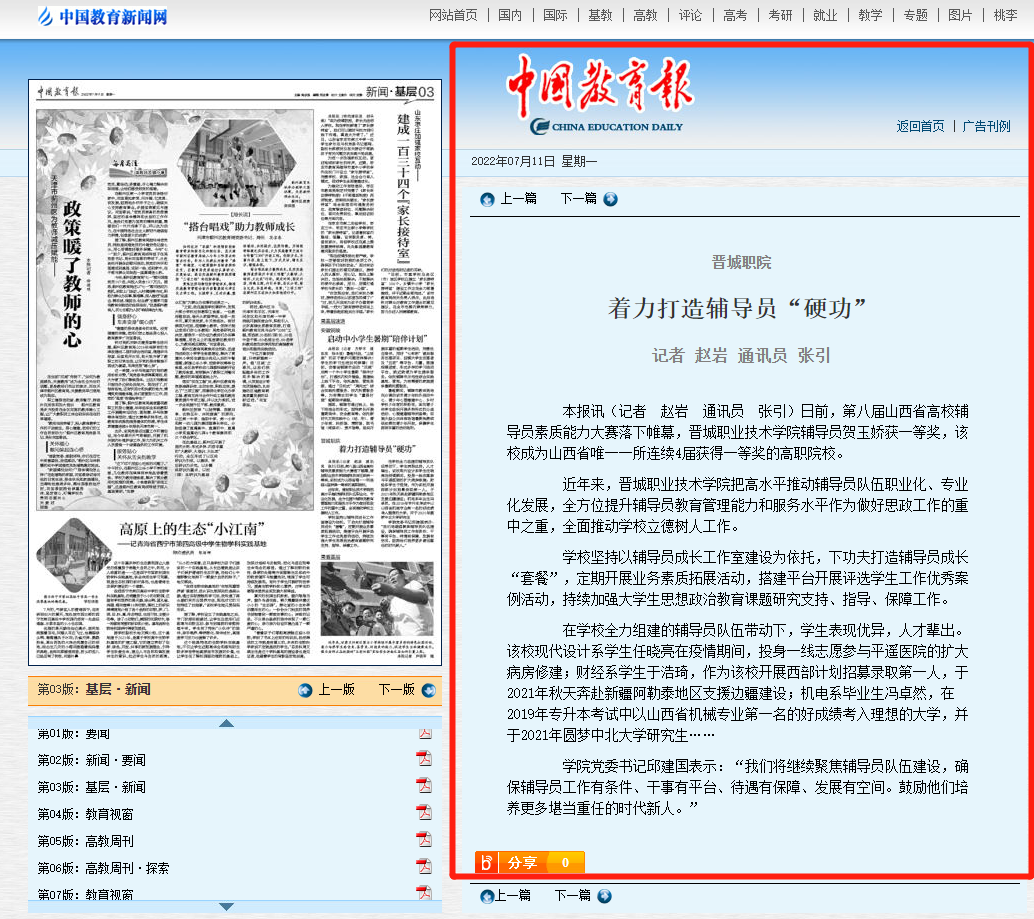
Task: Click the top 下一篇 right arrow icon
Action: click(x=611, y=199)
